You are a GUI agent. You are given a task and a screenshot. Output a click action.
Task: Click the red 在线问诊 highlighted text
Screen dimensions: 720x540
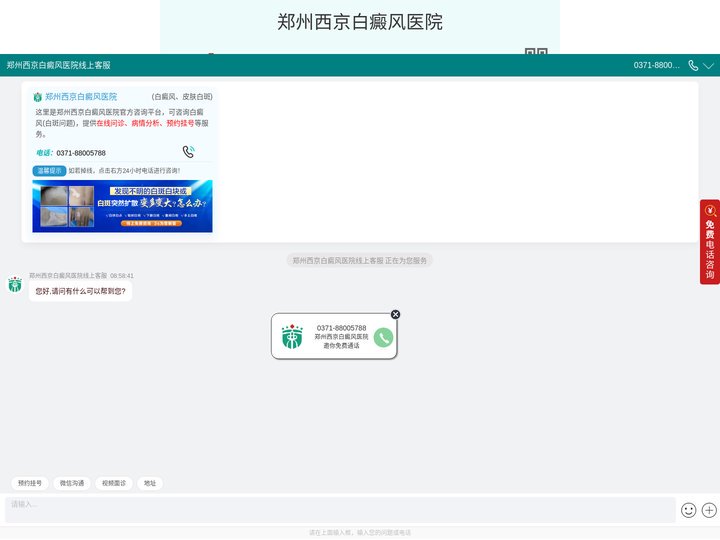[x=110, y=123]
